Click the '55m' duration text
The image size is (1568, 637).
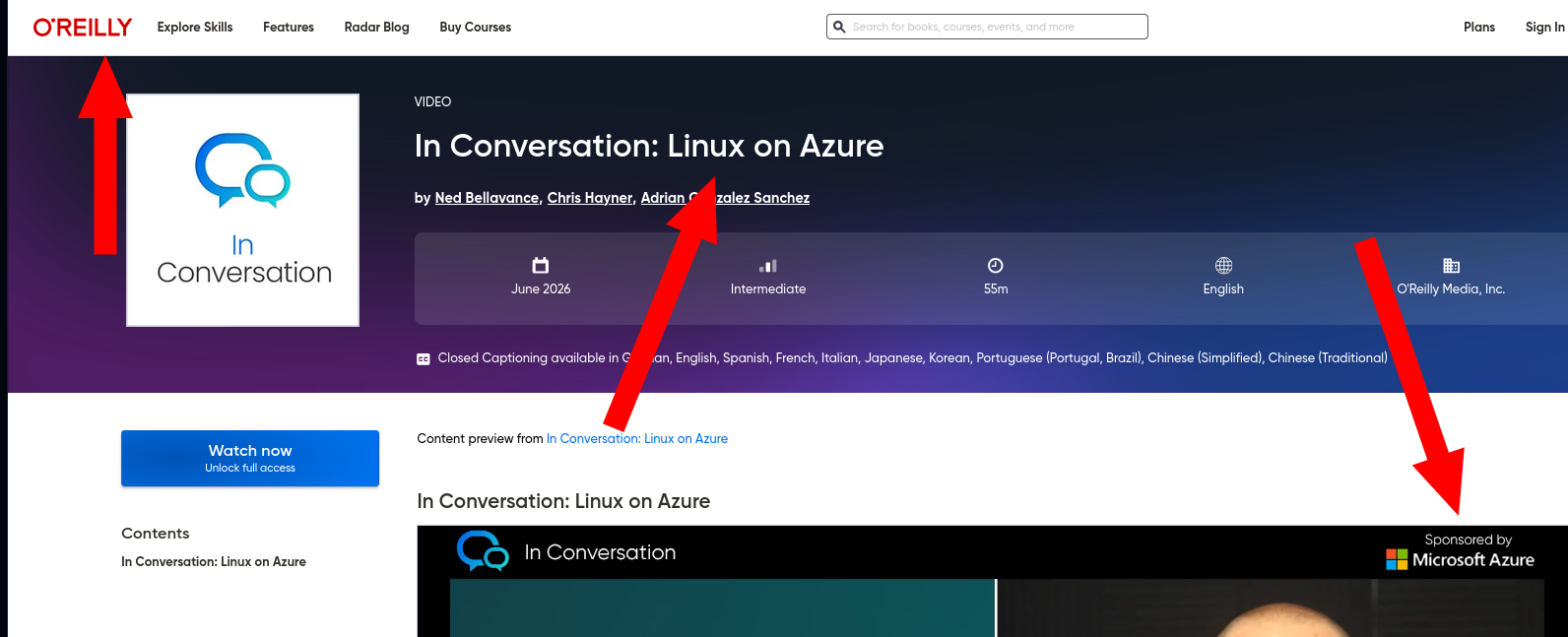996,288
